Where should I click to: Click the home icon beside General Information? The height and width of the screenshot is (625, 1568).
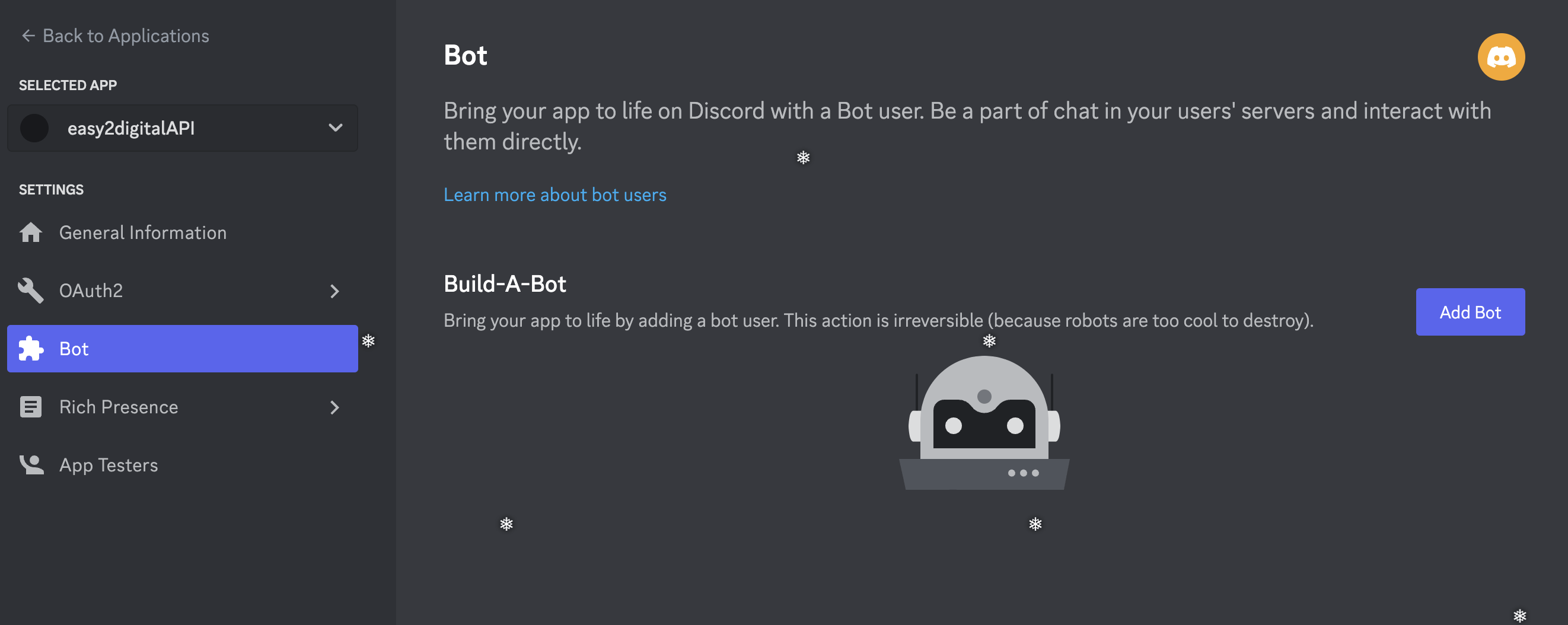30,232
